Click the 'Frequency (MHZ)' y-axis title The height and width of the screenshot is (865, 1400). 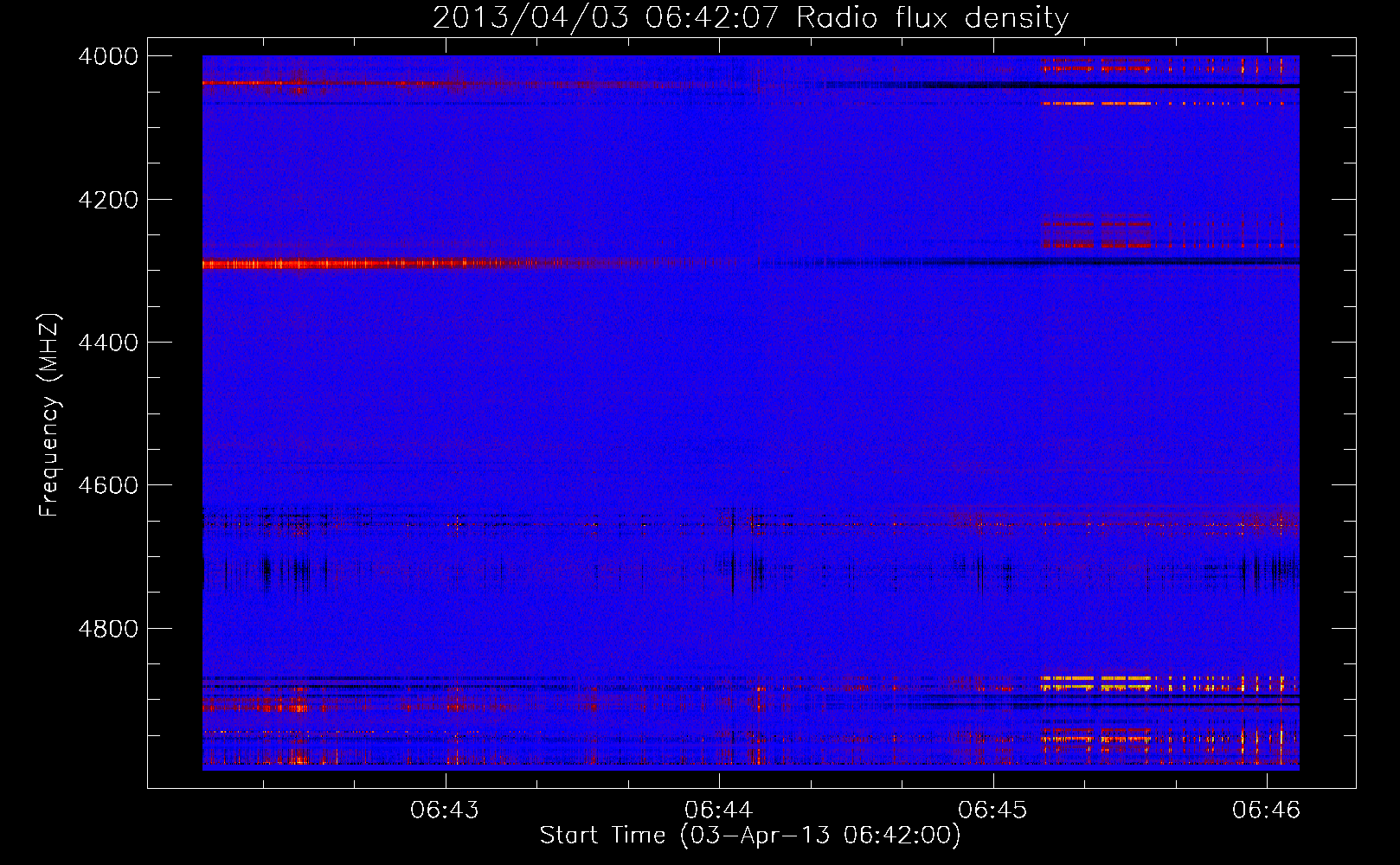[x=49, y=415]
